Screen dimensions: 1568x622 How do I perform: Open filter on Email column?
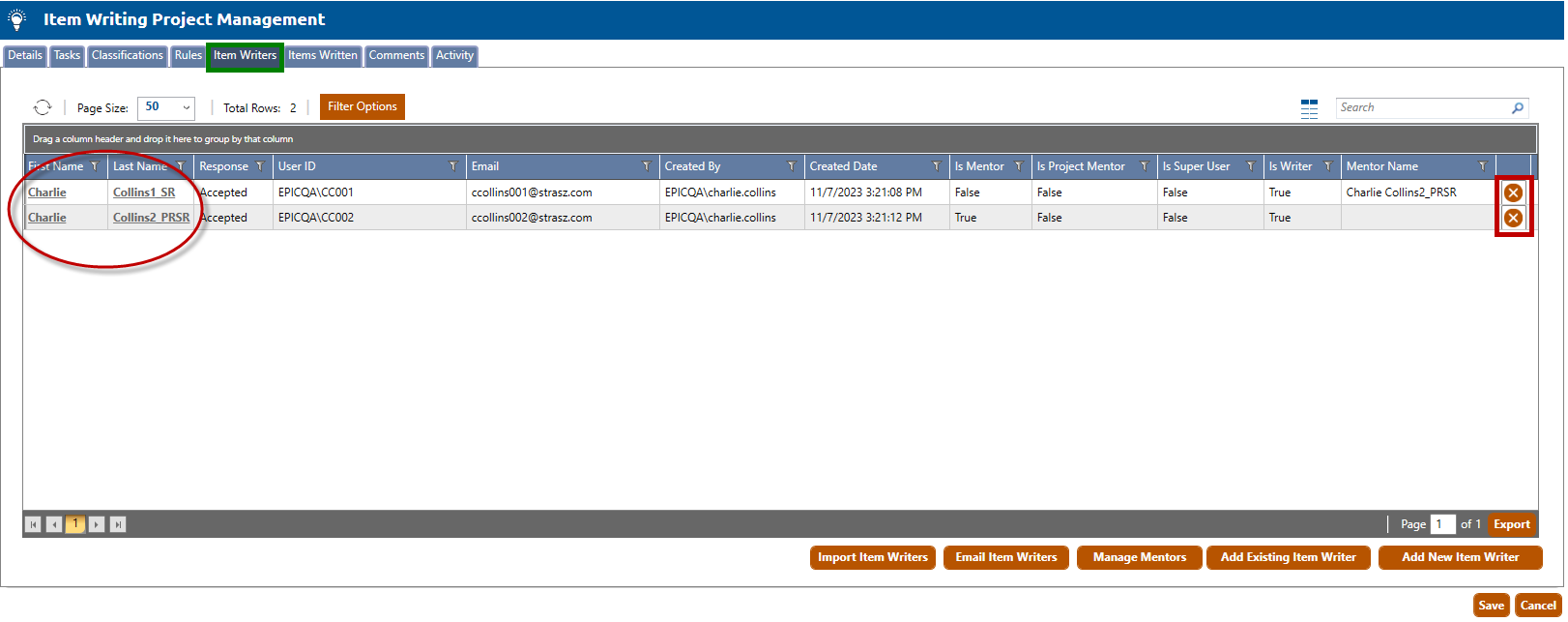[x=646, y=166]
